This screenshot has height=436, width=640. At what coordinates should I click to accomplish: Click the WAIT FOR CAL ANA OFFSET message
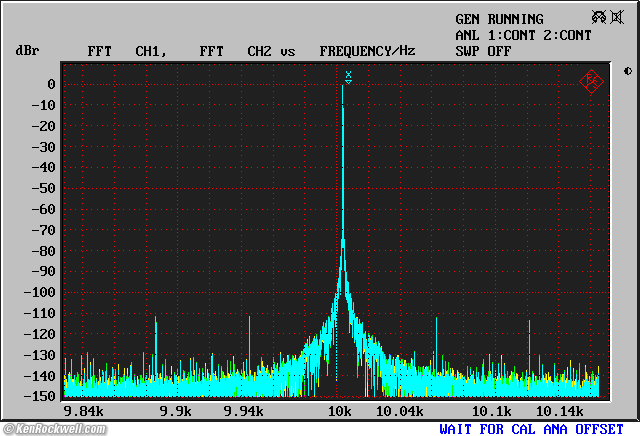click(x=531, y=429)
